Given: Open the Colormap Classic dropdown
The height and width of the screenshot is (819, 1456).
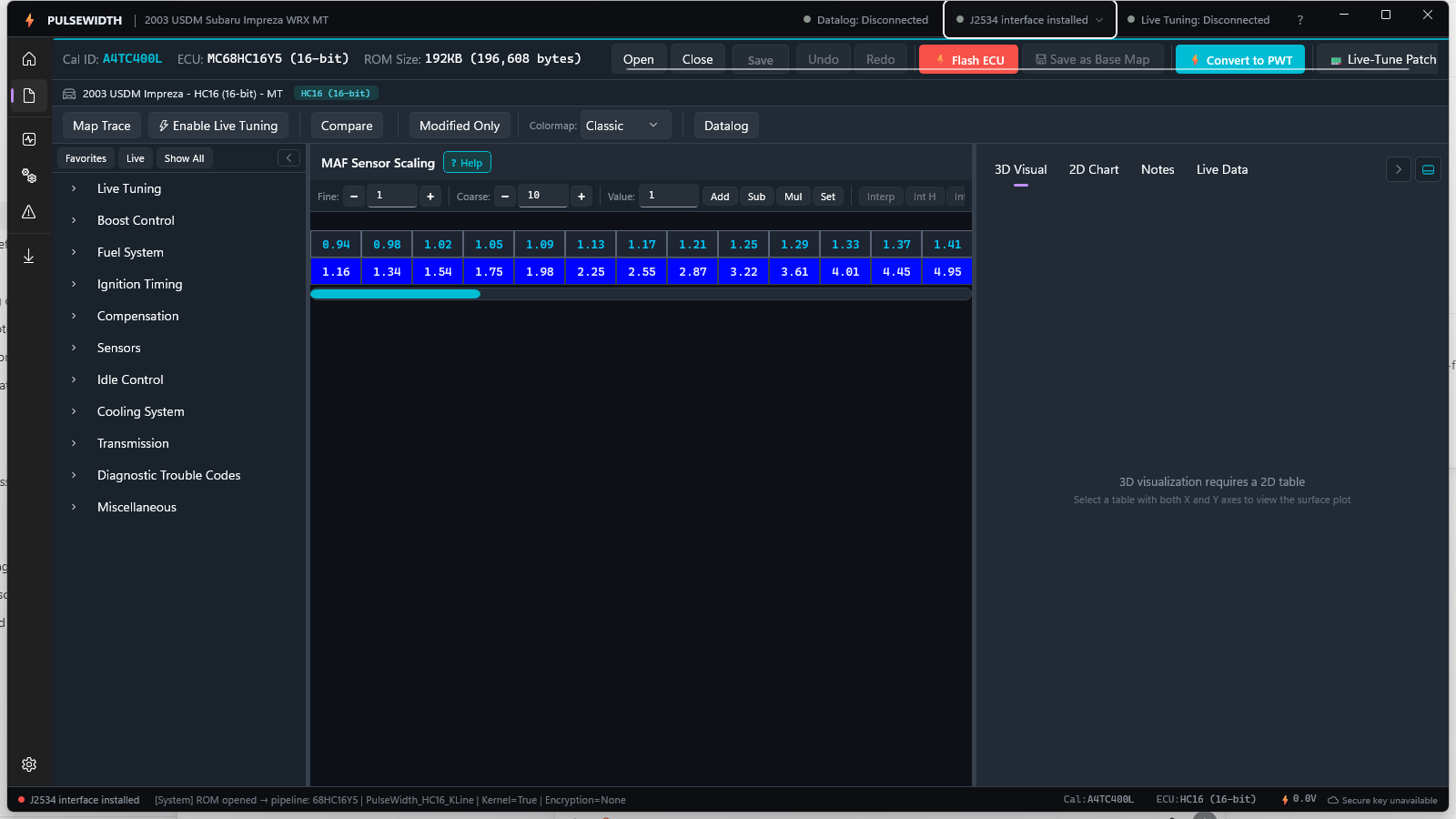Looking at the screenshot, I should [x=625, y=126].
